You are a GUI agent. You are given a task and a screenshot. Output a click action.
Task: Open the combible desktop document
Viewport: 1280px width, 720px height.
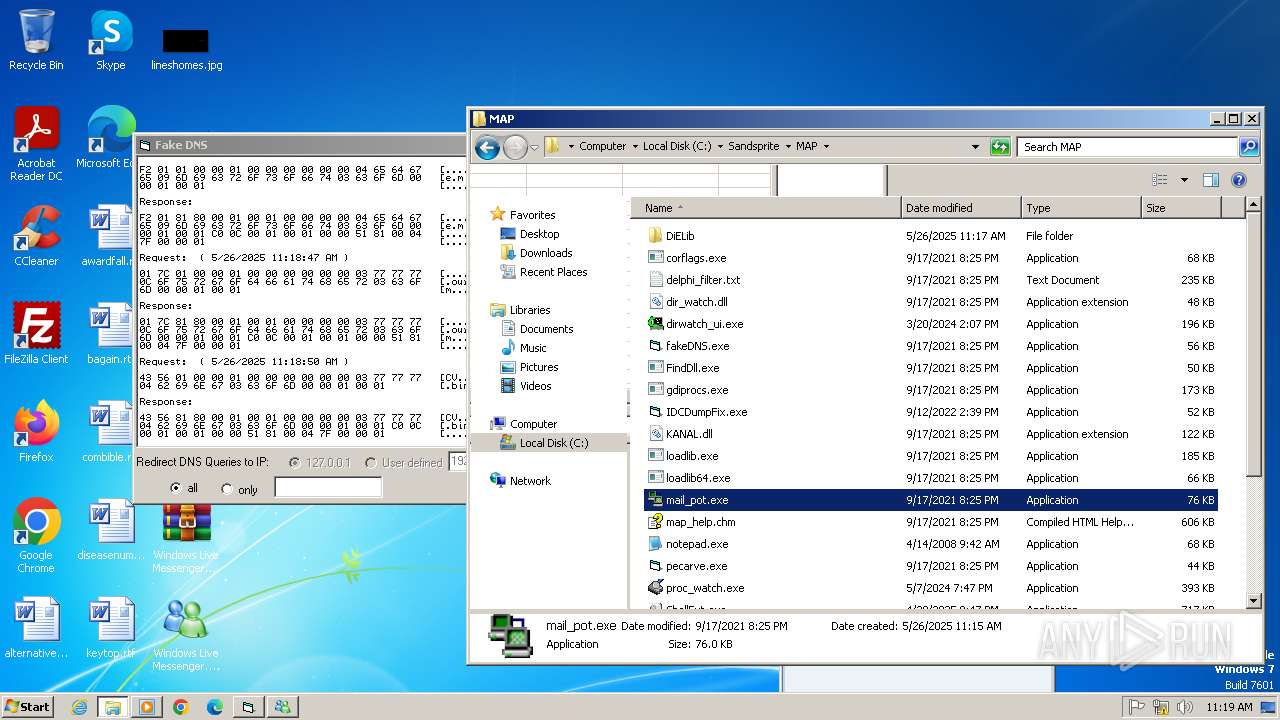(x=108, y=432)
